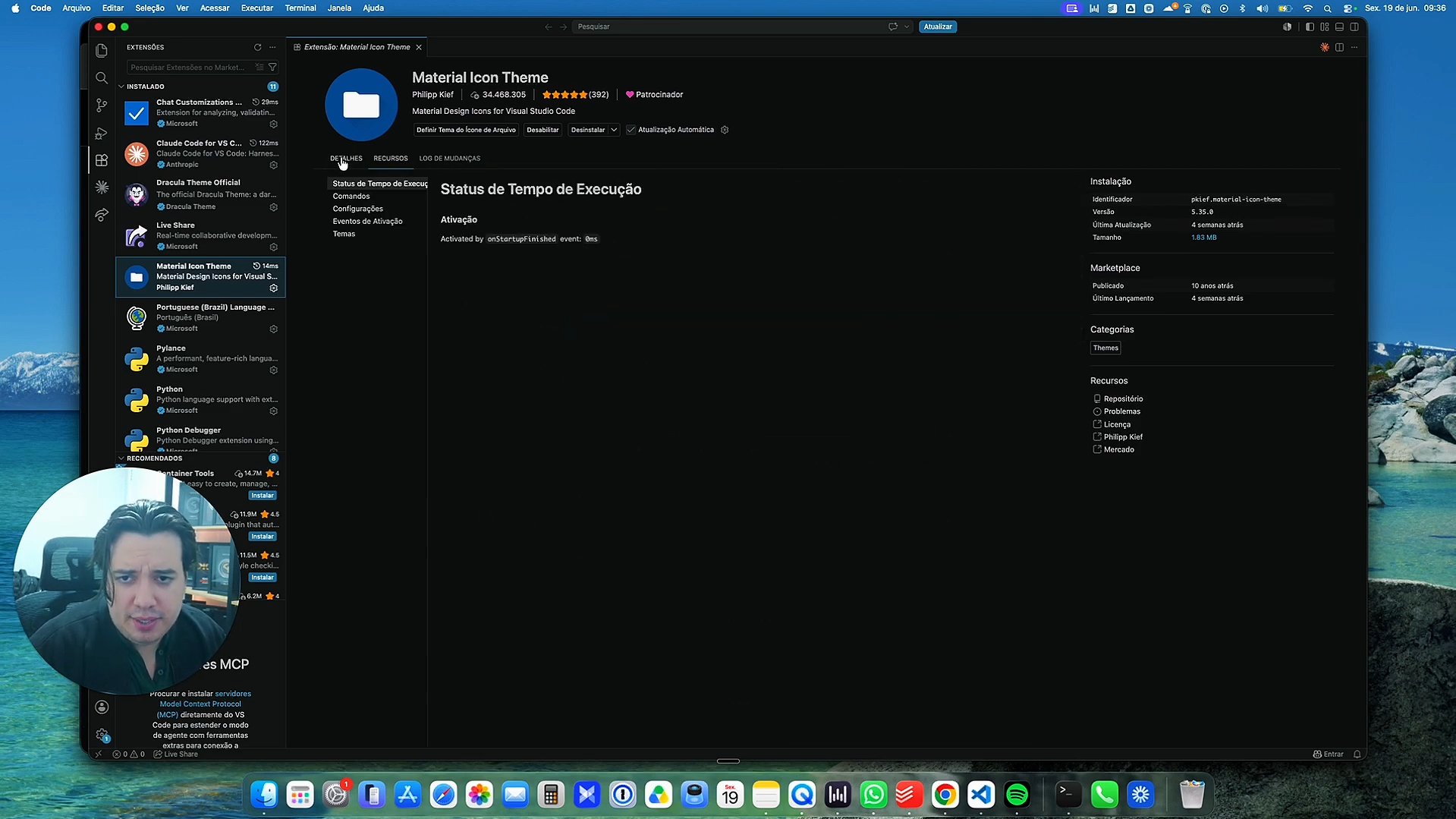Toggle the primary side bar visibility
Viewport: 1456px width, 819px height.
pos(1310,27)
